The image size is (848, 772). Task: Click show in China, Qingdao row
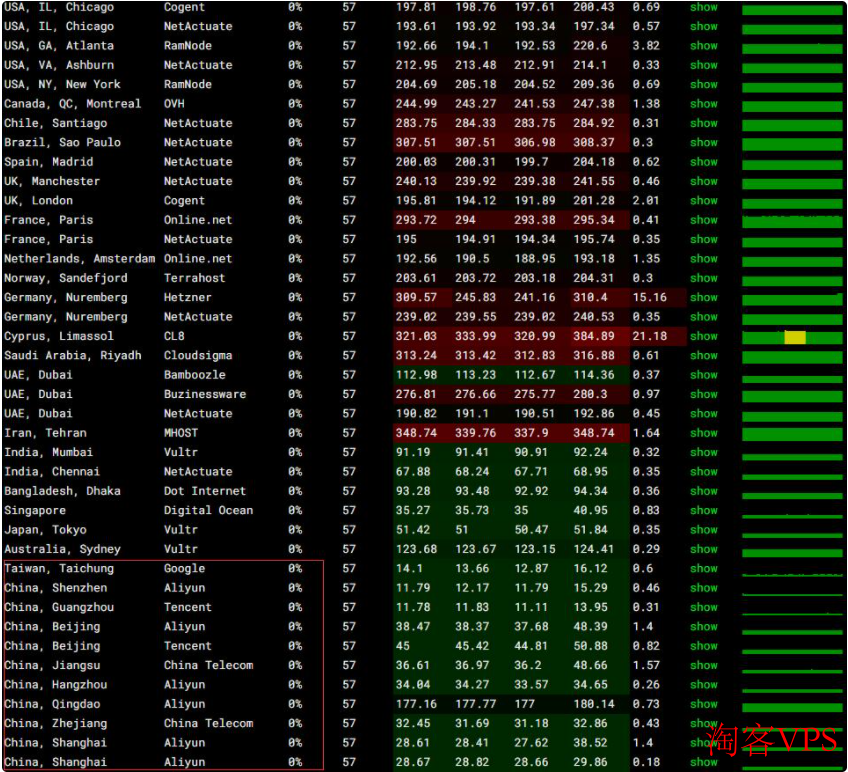[704, 704]
